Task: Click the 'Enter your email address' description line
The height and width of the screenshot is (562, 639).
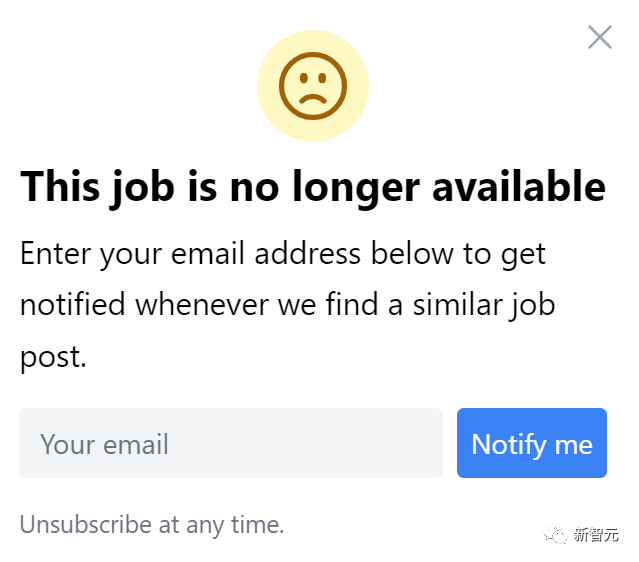Action: (x=283, y=253)
